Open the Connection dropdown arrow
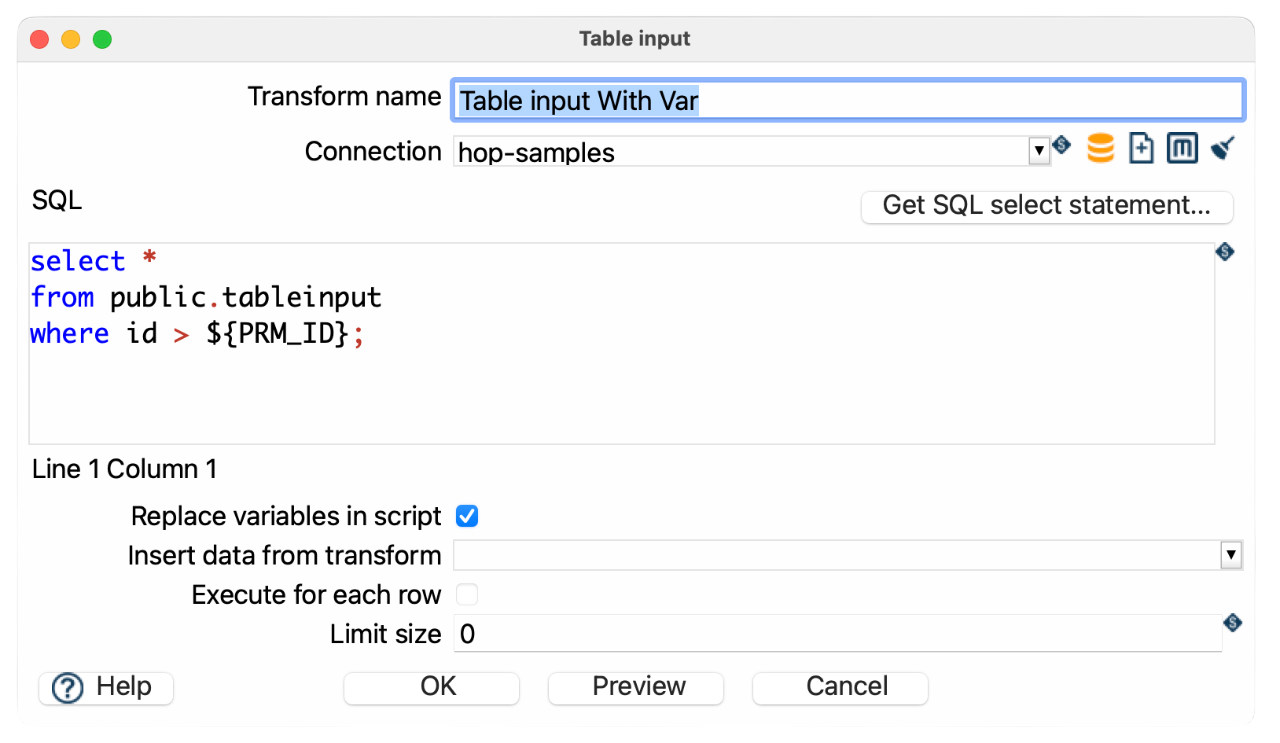Image resolution: width=1280 pixels, height=743 pixels. (x=1040, y=151)
